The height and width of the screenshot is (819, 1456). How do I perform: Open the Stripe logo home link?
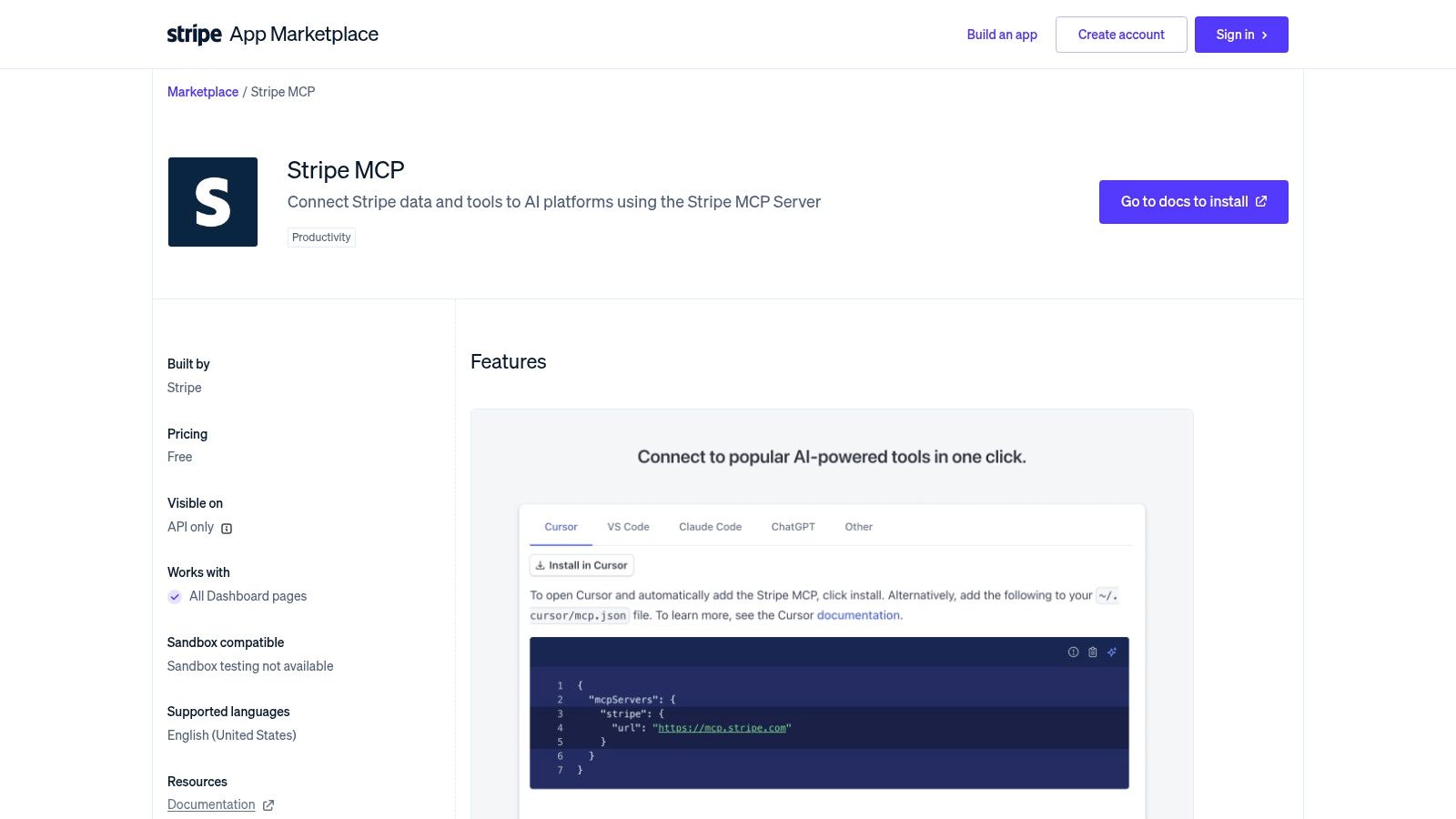pyautogui.click(x=195, y=35)
